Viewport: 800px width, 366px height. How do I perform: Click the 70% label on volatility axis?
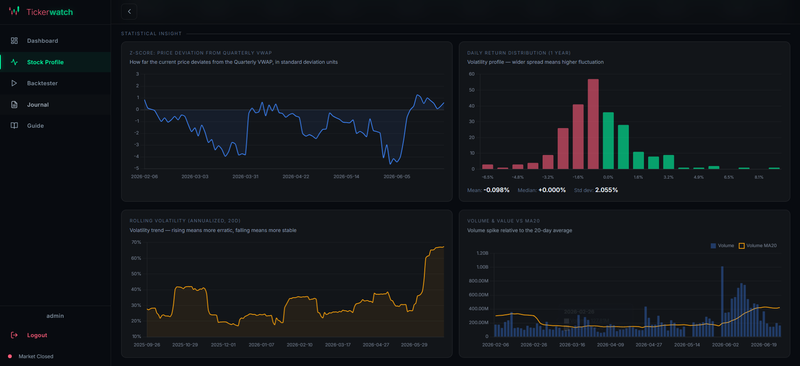tap(136, 242)
